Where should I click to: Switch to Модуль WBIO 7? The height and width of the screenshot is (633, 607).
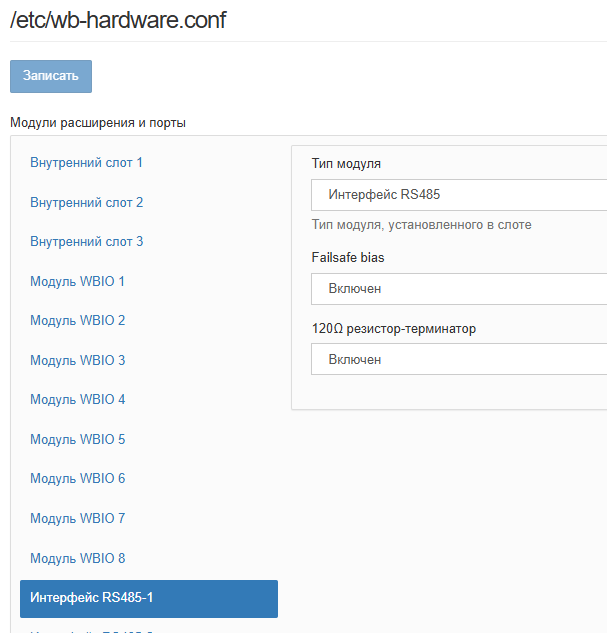click(78, 518)
